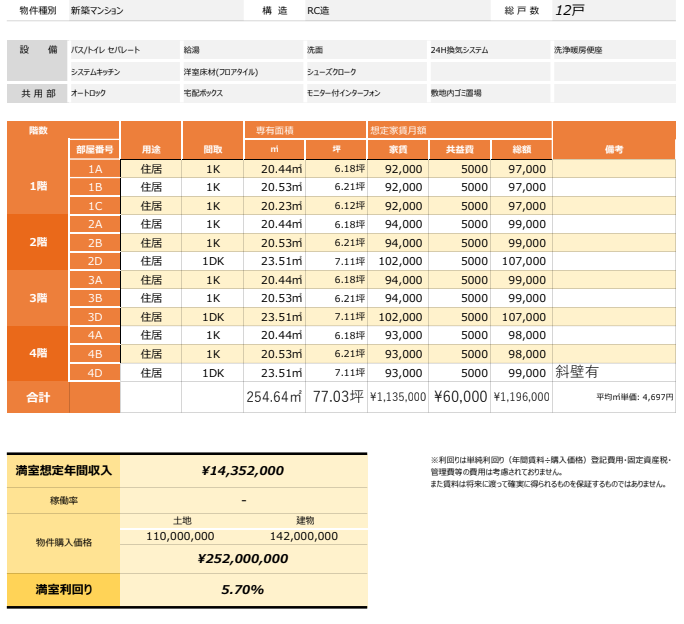Viewport: 684px width, 624px height.
Task: Click total tsubo 77.03坪 cell
Action: point(336,397)
